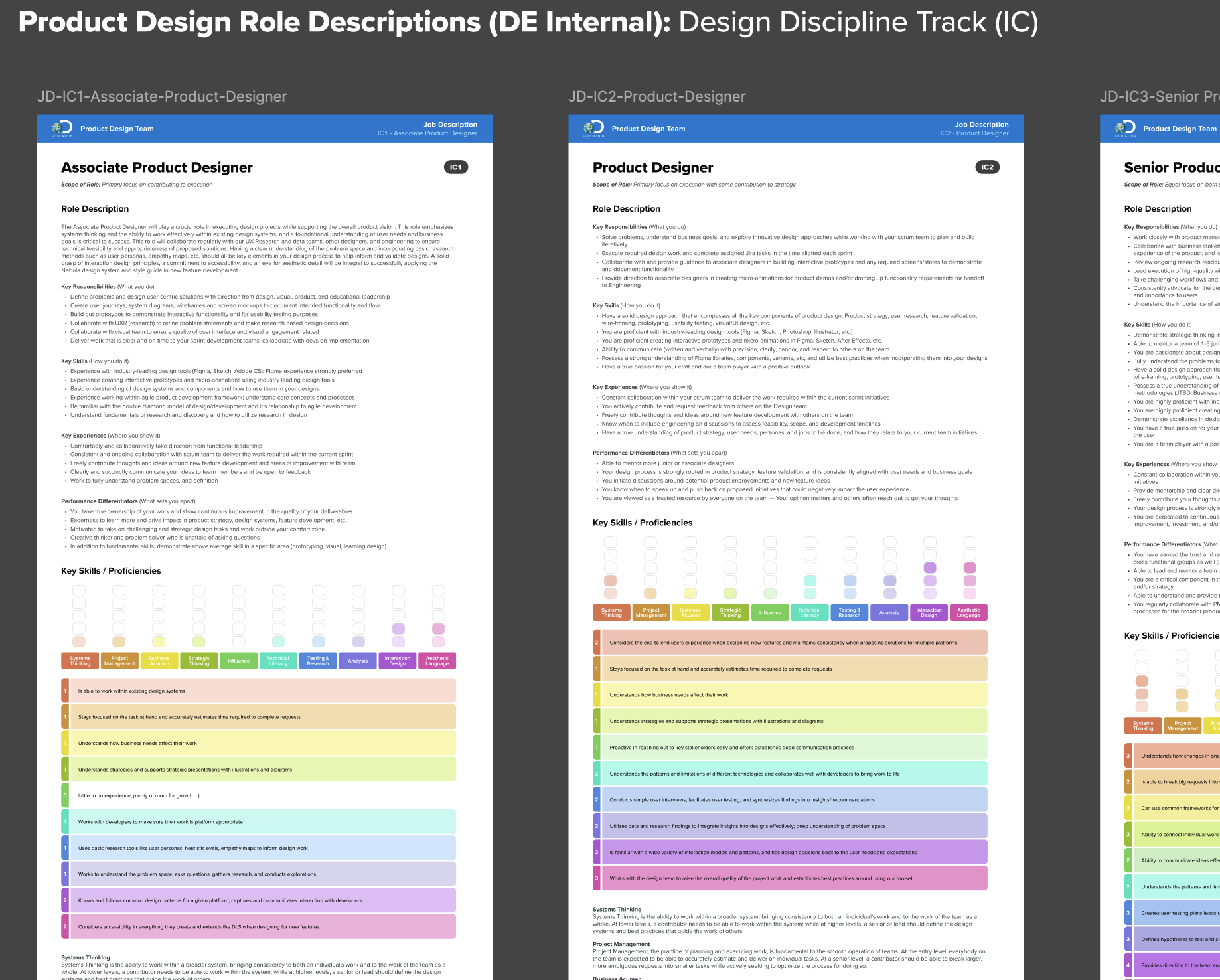The width and height of the screenshot is (1220, 980).
Task: Click the Systems Thinking skill tag on IC1 card
Action: (x=80, y=660)
